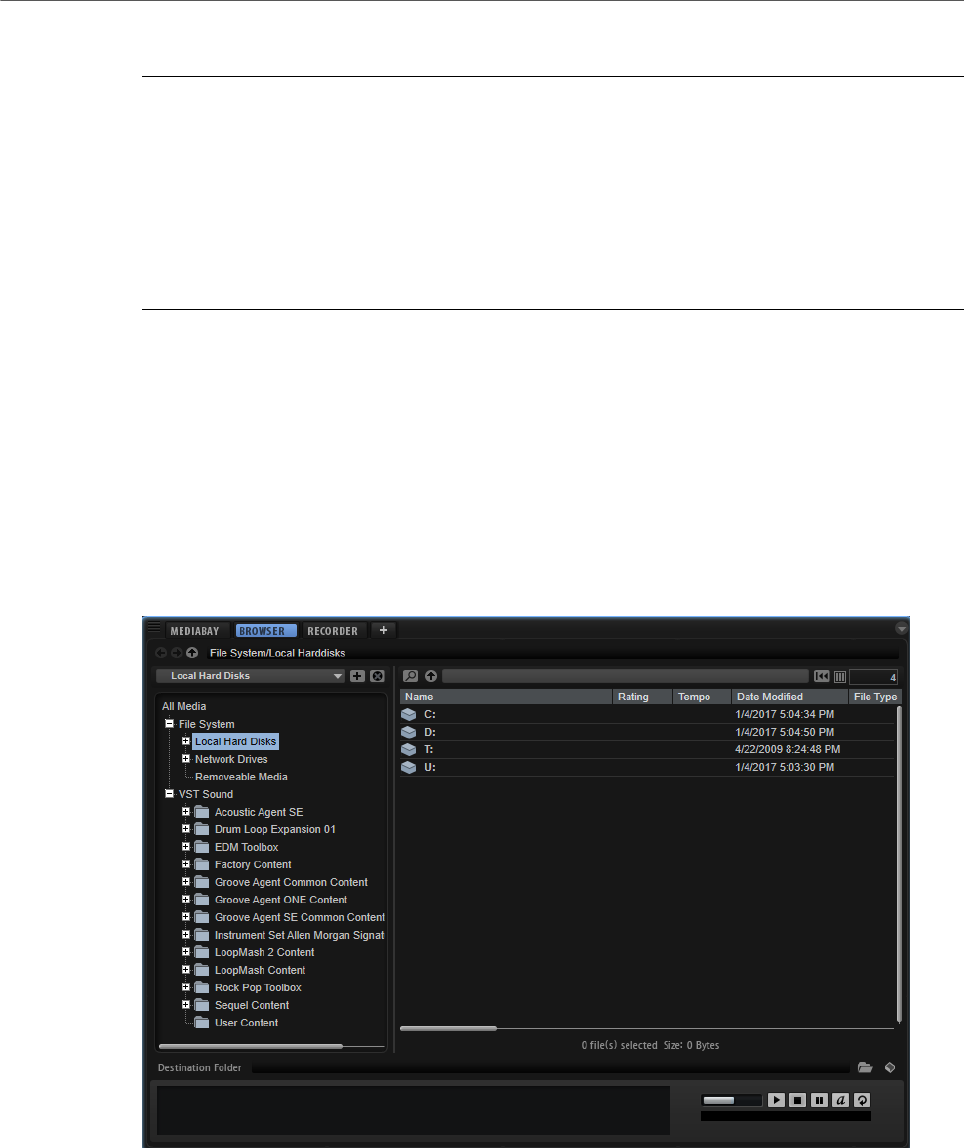The height and width of the screenshot is (1148, 964).
Task: Click the Destination Folder path field
Action: click(x=550, y=1067)
